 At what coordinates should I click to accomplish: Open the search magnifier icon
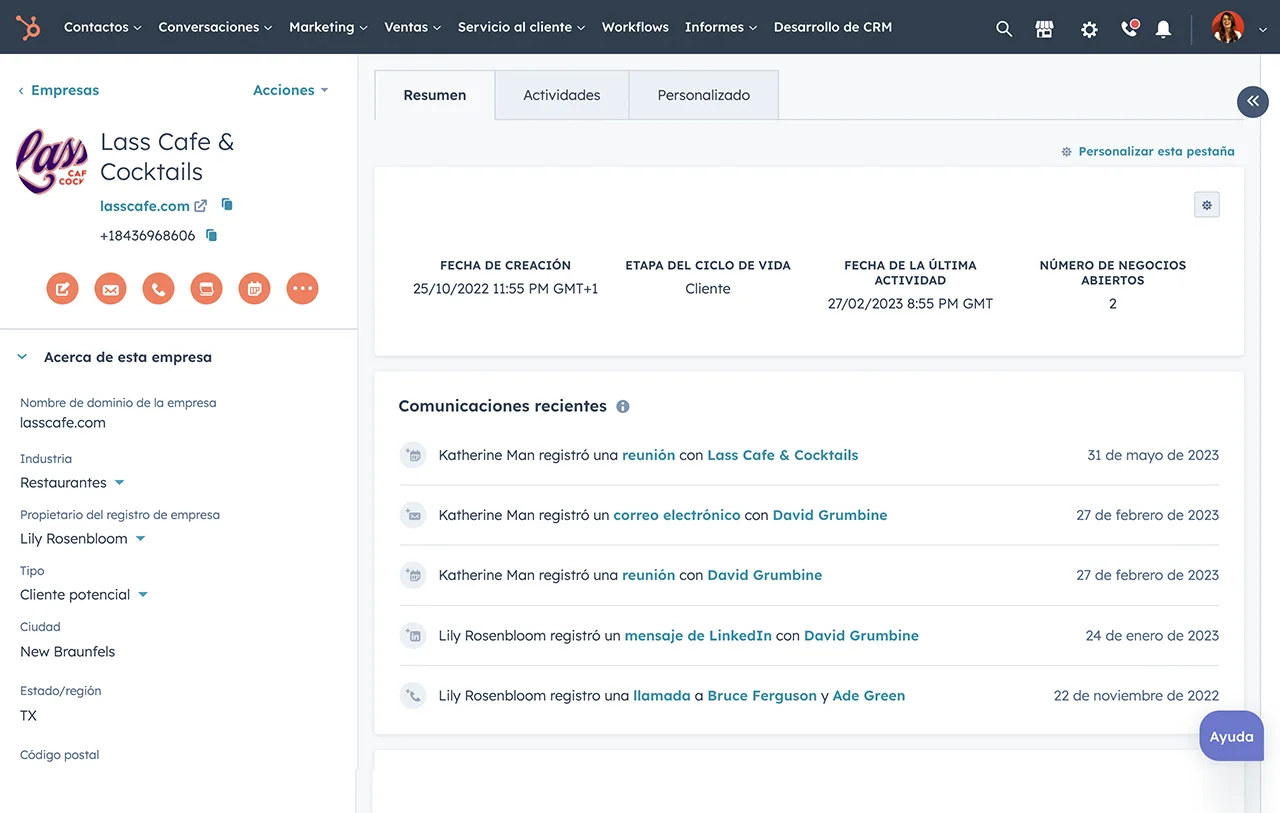[x=1004, y=29]
